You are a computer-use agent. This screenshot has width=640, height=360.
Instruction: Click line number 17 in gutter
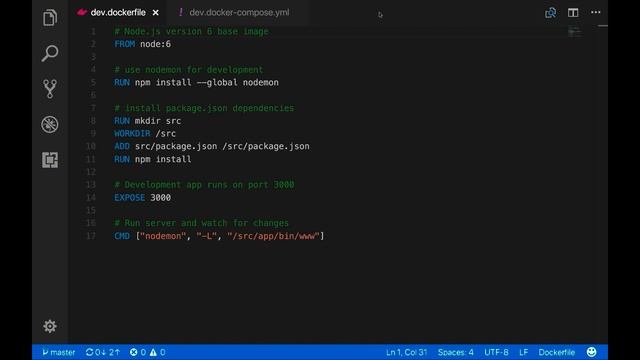click(x=91, y=236)
